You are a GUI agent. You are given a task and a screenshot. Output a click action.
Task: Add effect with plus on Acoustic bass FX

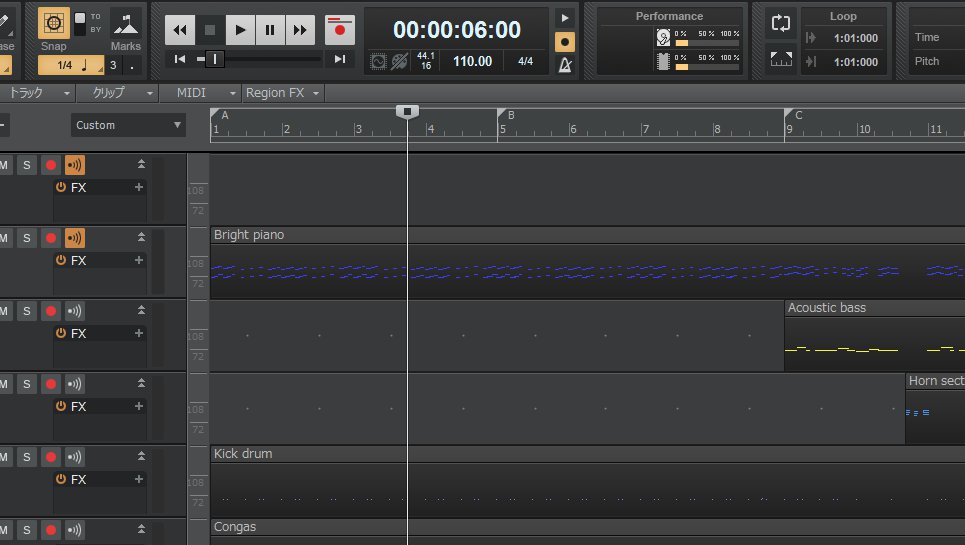(x=138, y=333)
